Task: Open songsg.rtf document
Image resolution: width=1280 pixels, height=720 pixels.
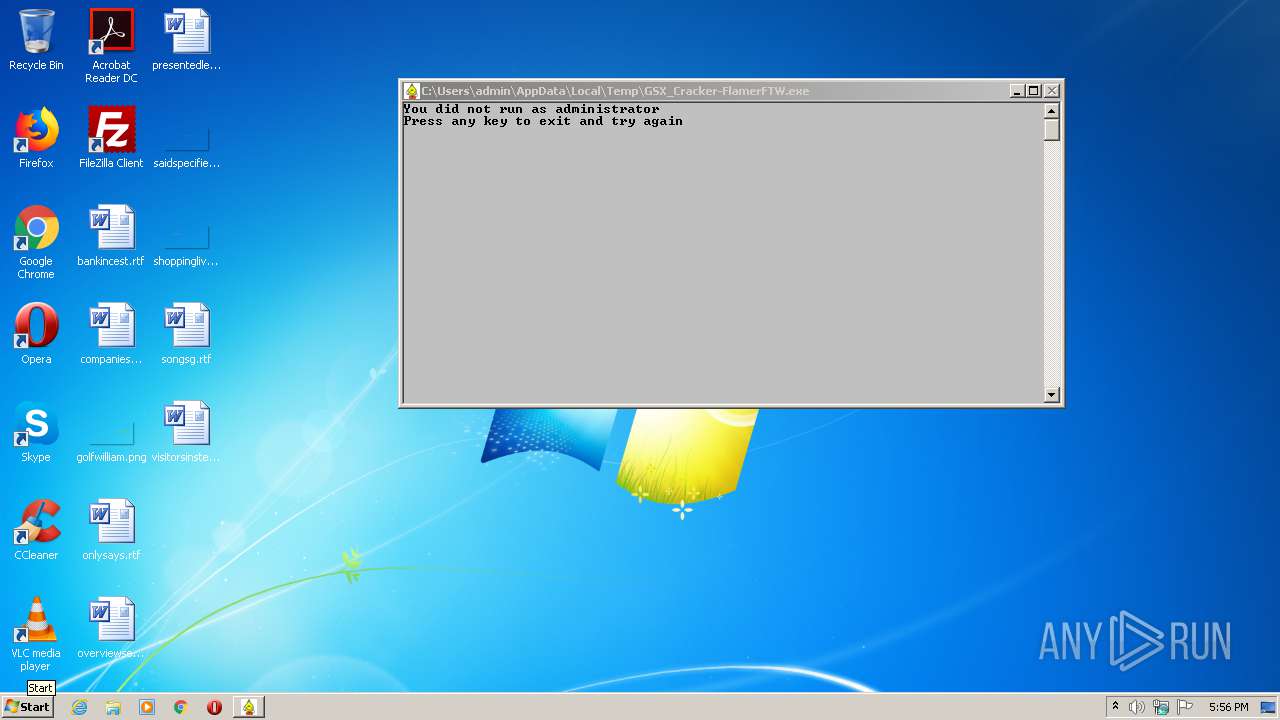Action: pos(186,334)
